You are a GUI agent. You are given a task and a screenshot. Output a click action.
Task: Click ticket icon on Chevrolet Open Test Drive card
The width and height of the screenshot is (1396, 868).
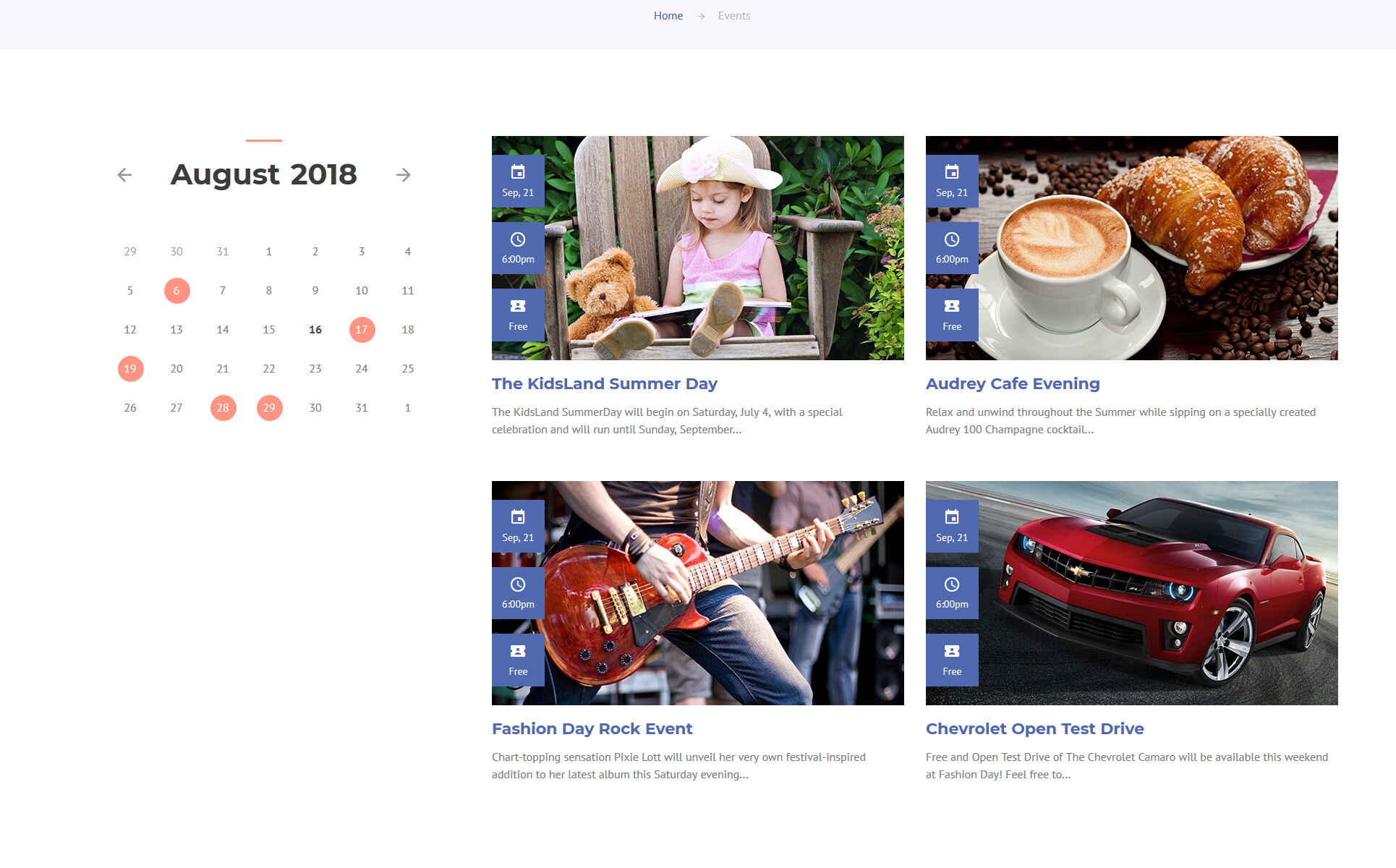click(x=952, y=651)
